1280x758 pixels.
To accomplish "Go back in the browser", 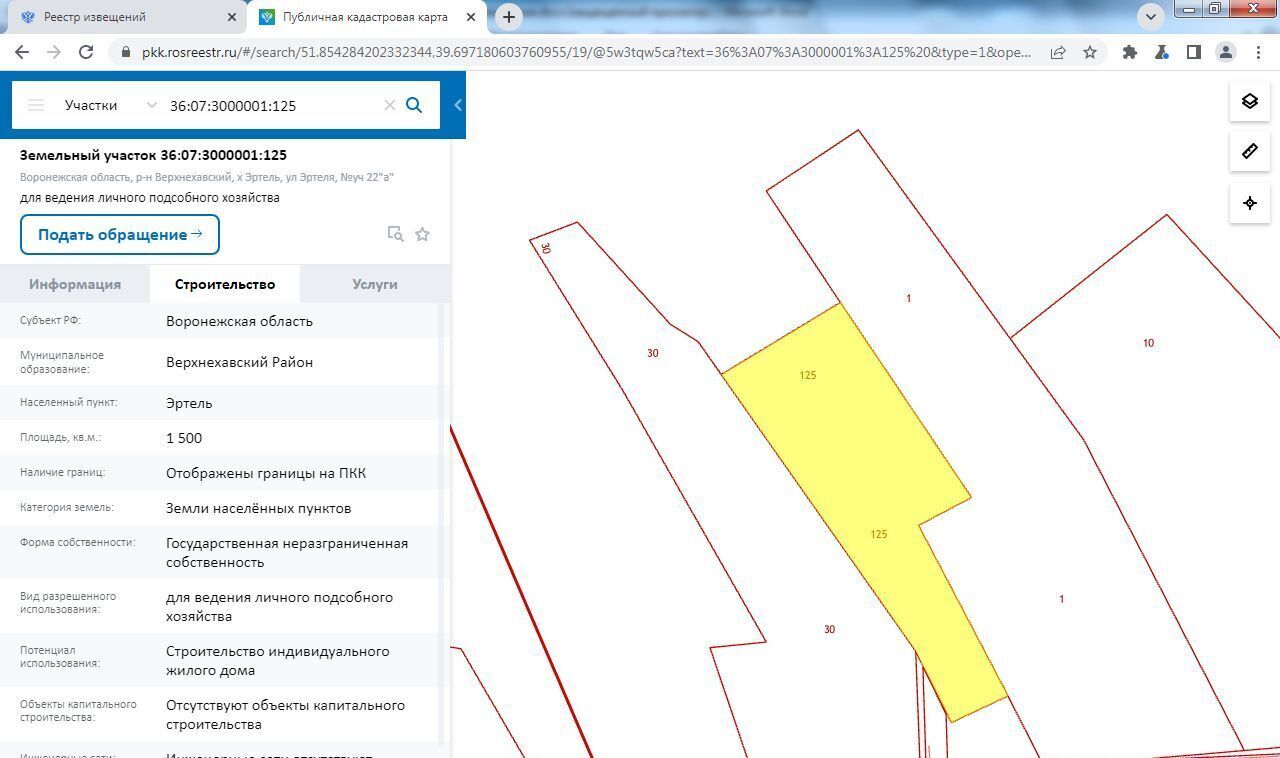I will click(22, 52).
